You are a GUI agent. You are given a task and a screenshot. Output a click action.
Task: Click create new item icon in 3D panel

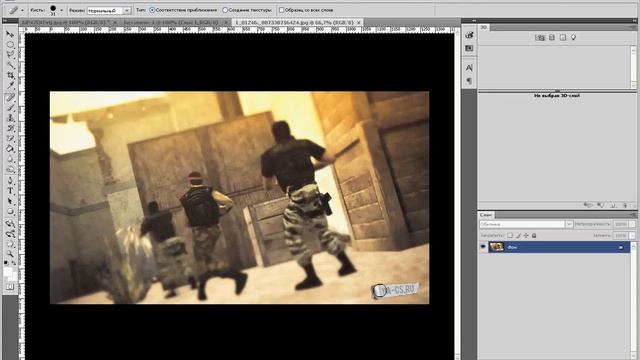613,205
